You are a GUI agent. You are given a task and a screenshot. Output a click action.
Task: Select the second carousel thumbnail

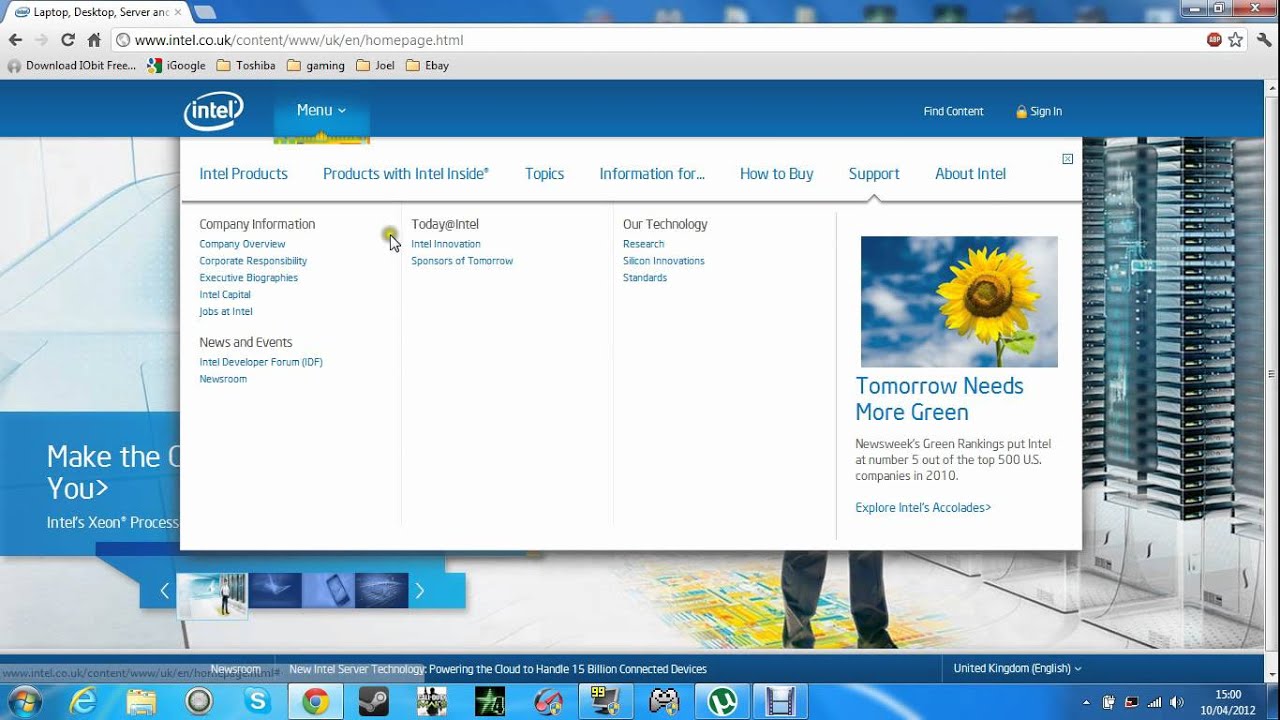(275, 591)
